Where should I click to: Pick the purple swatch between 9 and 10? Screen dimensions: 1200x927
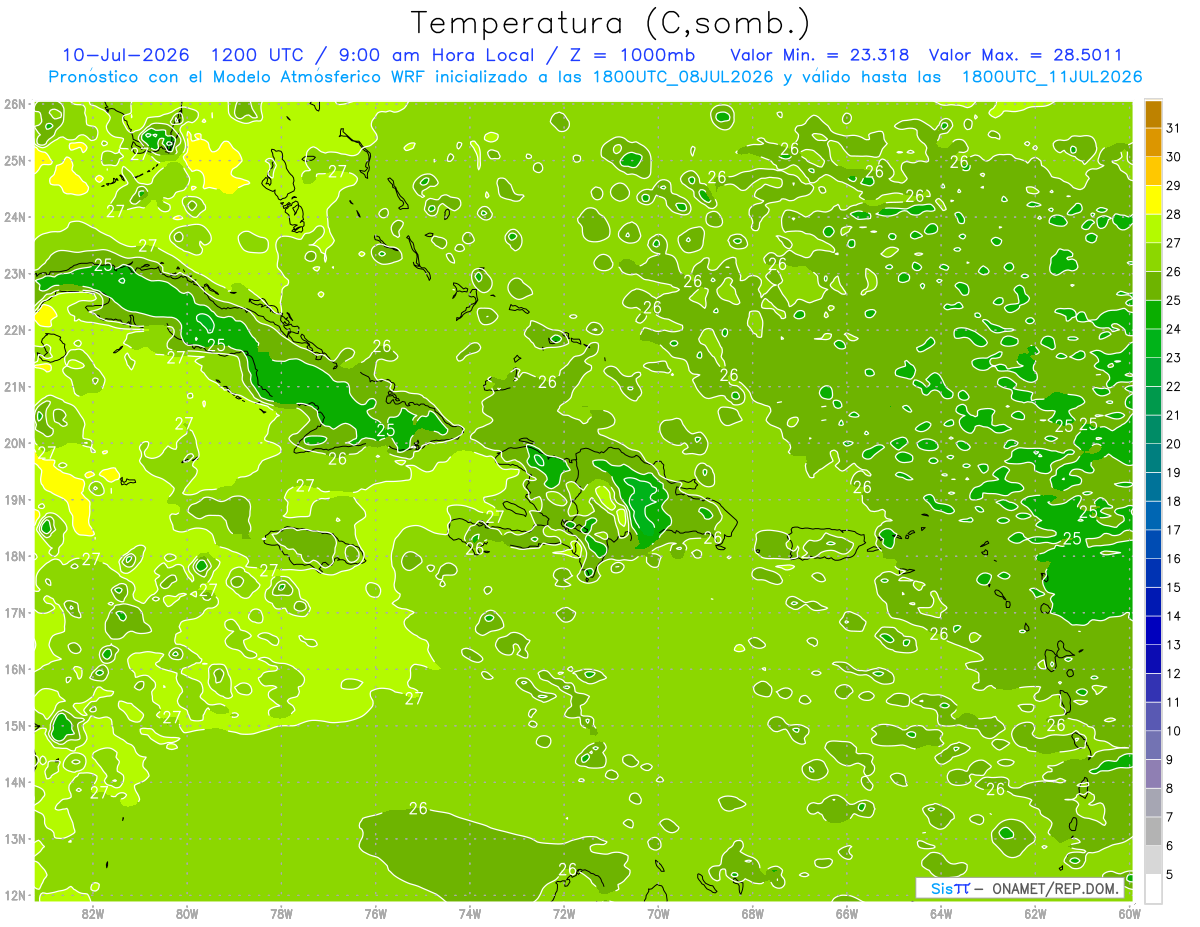tap(1153, 746)
